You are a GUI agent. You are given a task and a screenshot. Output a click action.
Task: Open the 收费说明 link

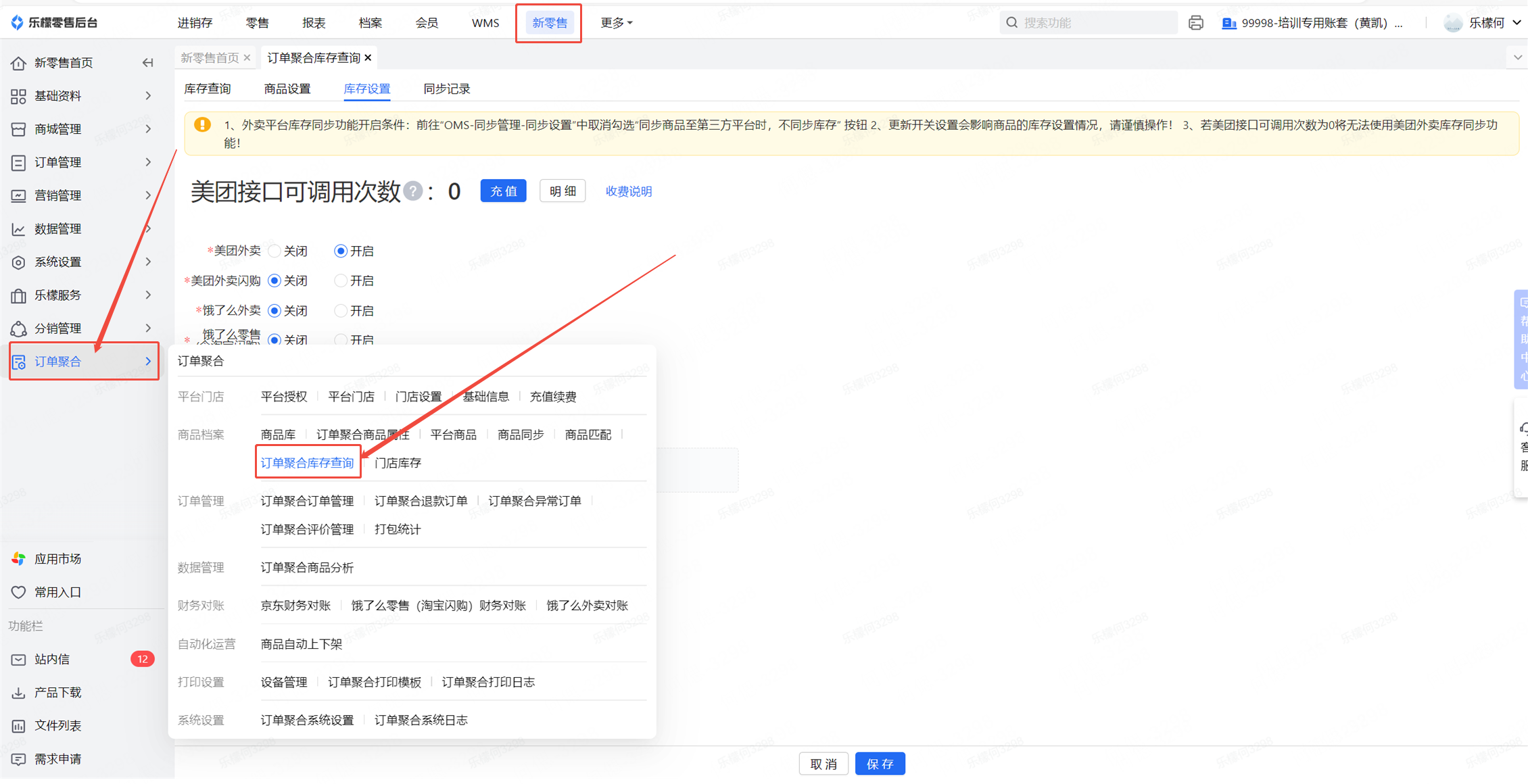[628, 191]
